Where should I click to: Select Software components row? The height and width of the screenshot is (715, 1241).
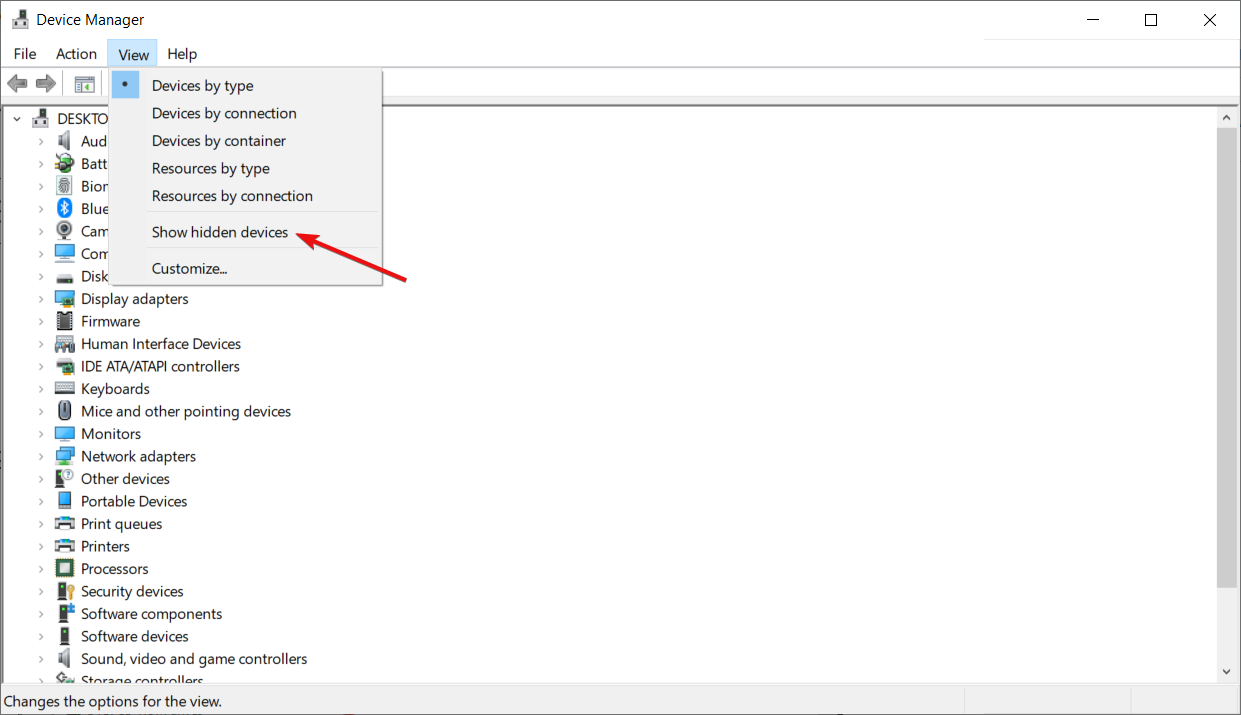151,614
